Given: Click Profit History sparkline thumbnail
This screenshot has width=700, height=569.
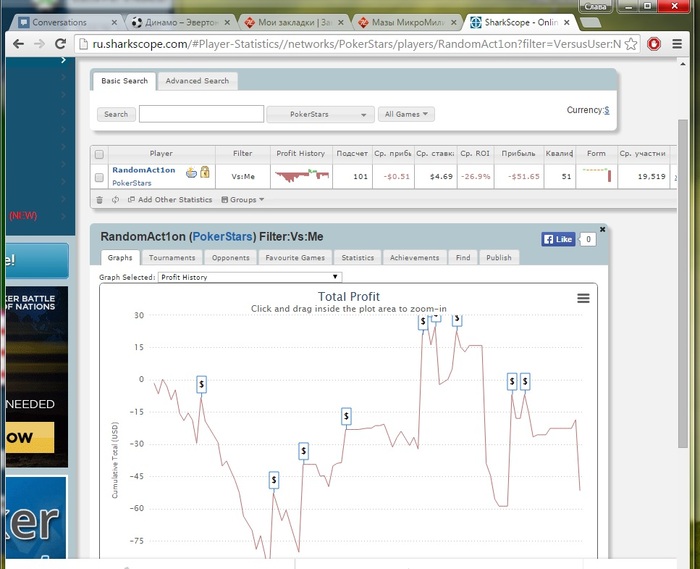Looking at the screenshot, I should tap(301, 176).
